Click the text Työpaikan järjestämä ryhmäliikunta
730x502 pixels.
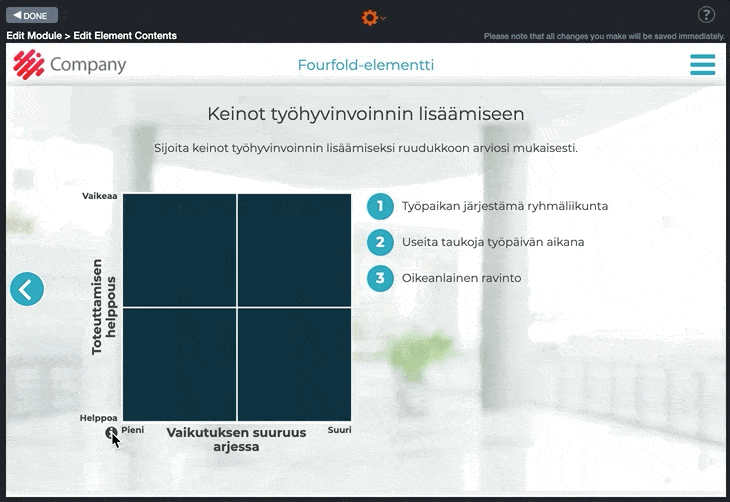505,206
